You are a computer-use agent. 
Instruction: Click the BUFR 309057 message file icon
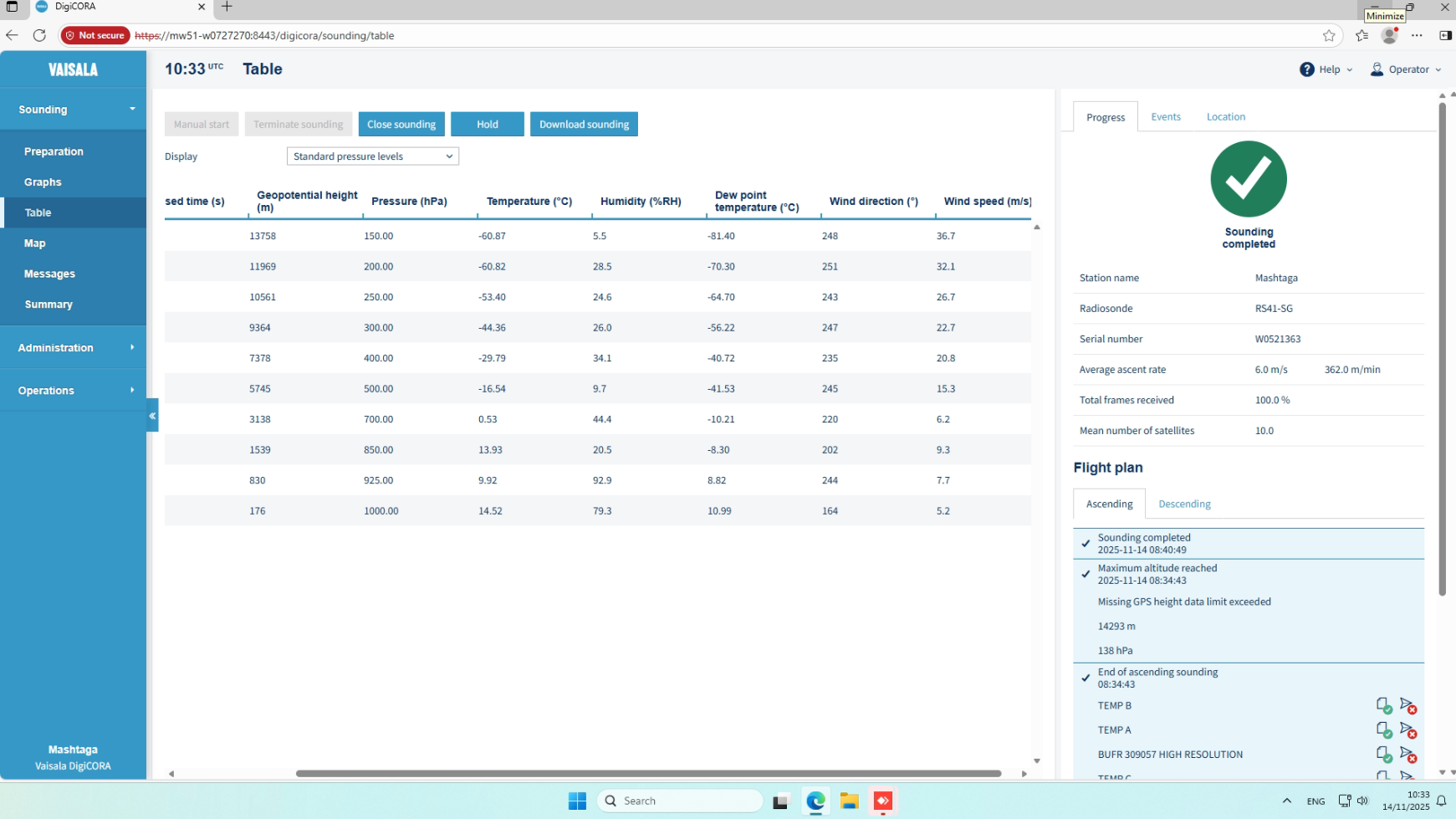[1383, 755]
